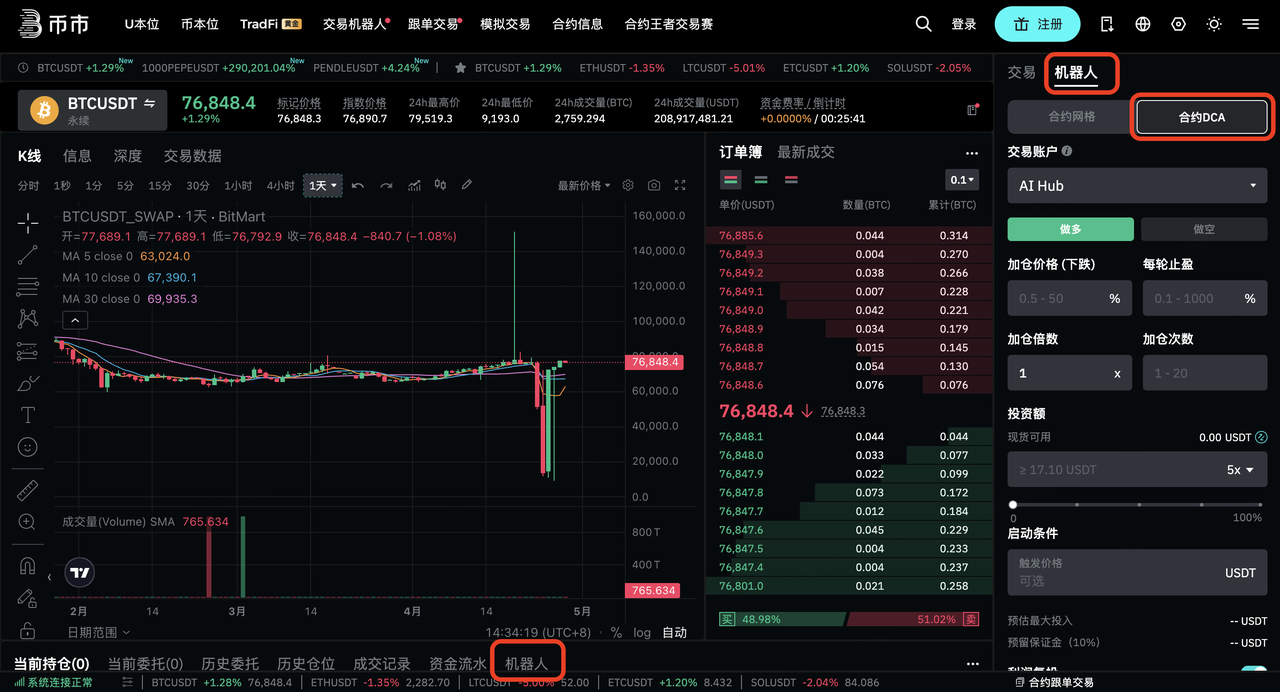Image resolution: width=1280 pixels, height=692 pixels.
Task: Select the 15分 interval button
Action: click(160, 186)
